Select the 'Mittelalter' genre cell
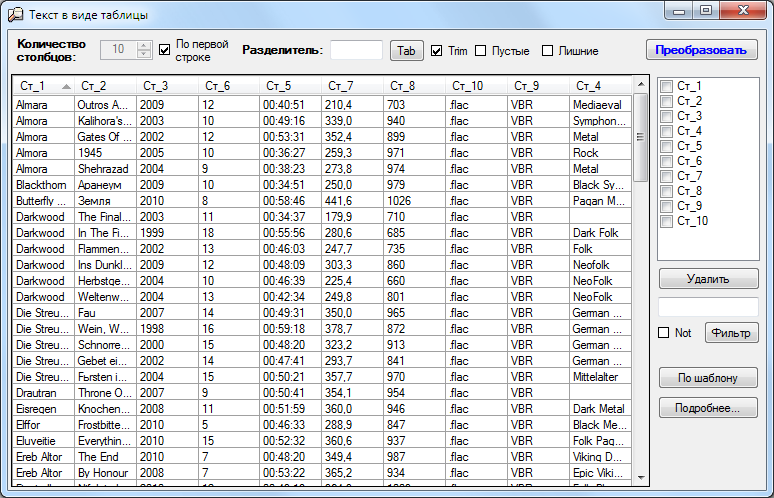 [600, 377]
